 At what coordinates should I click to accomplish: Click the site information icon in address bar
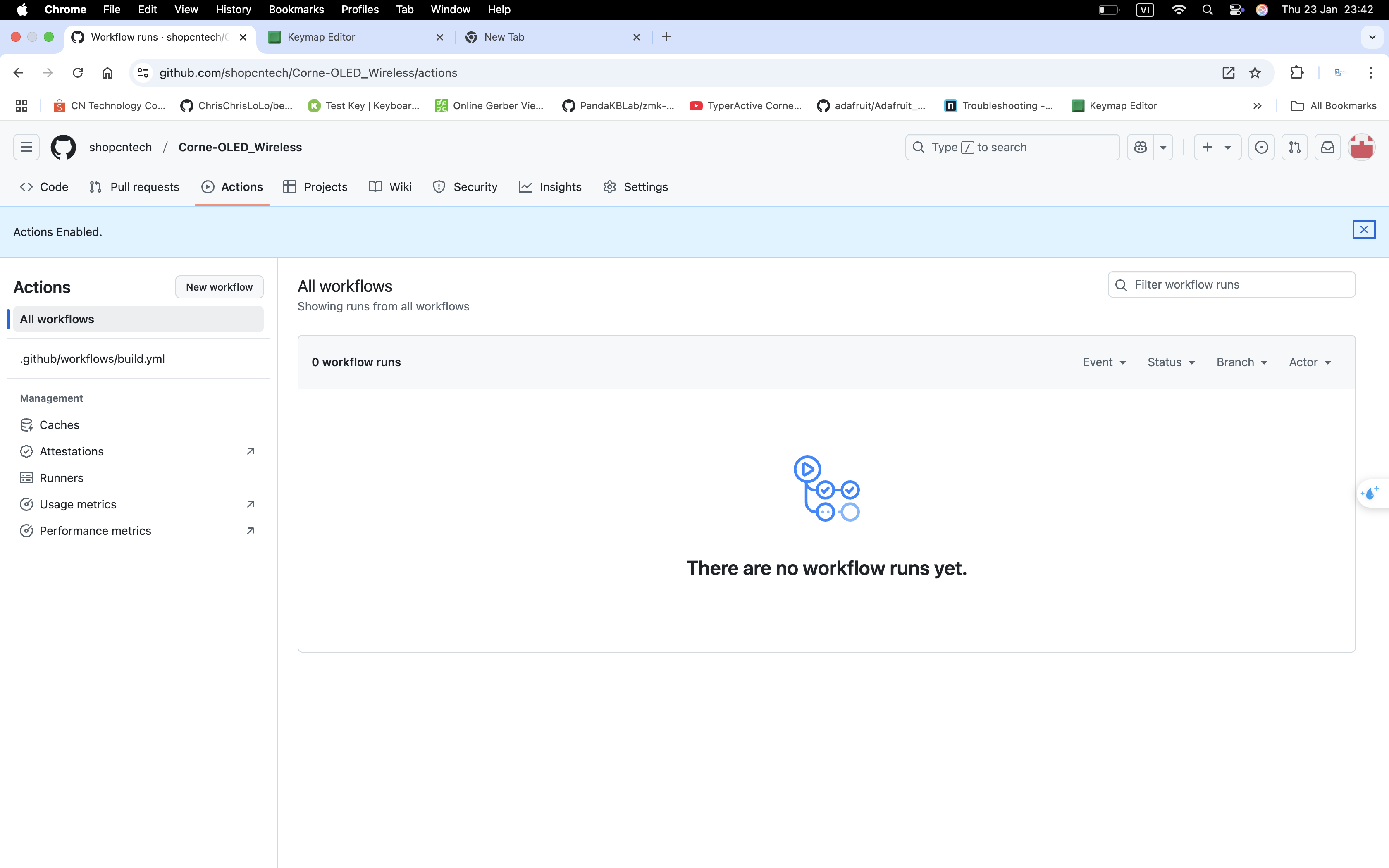click(143, 72)
